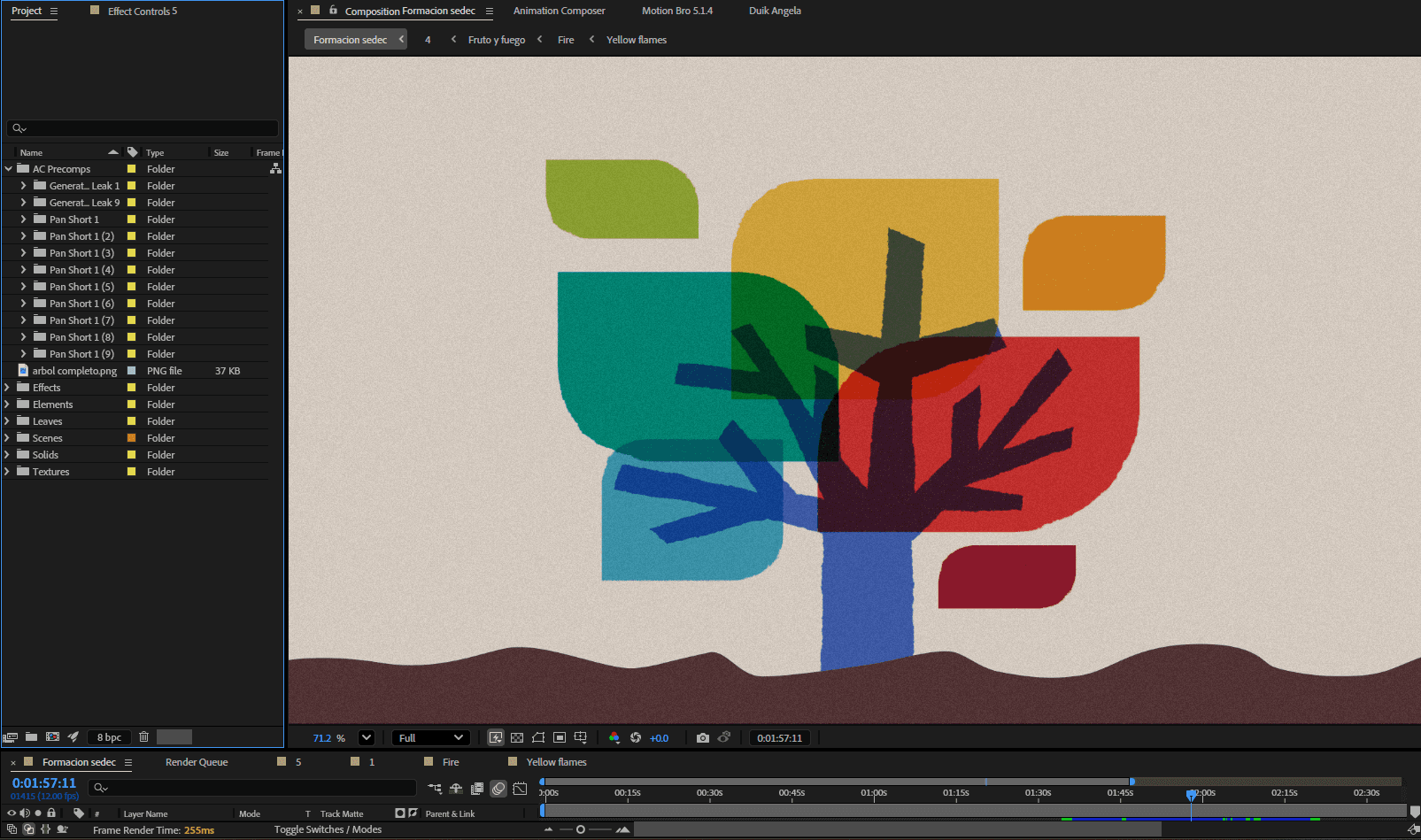Viewport: 1421px width, 840px height.
Task: Click the current-time indicator playhead
Action: [1191, 795]
